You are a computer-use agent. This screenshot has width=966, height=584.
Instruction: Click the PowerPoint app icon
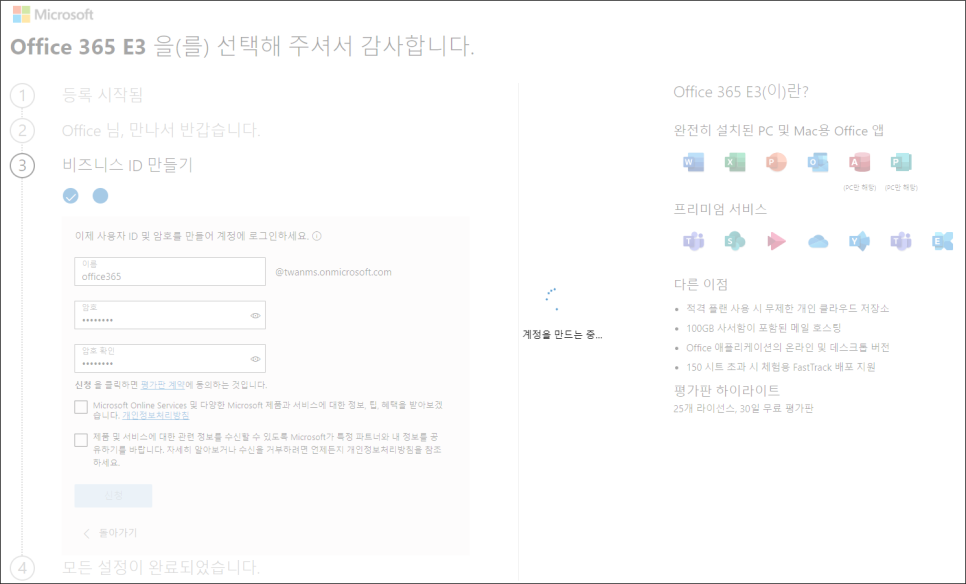(776, 163)
